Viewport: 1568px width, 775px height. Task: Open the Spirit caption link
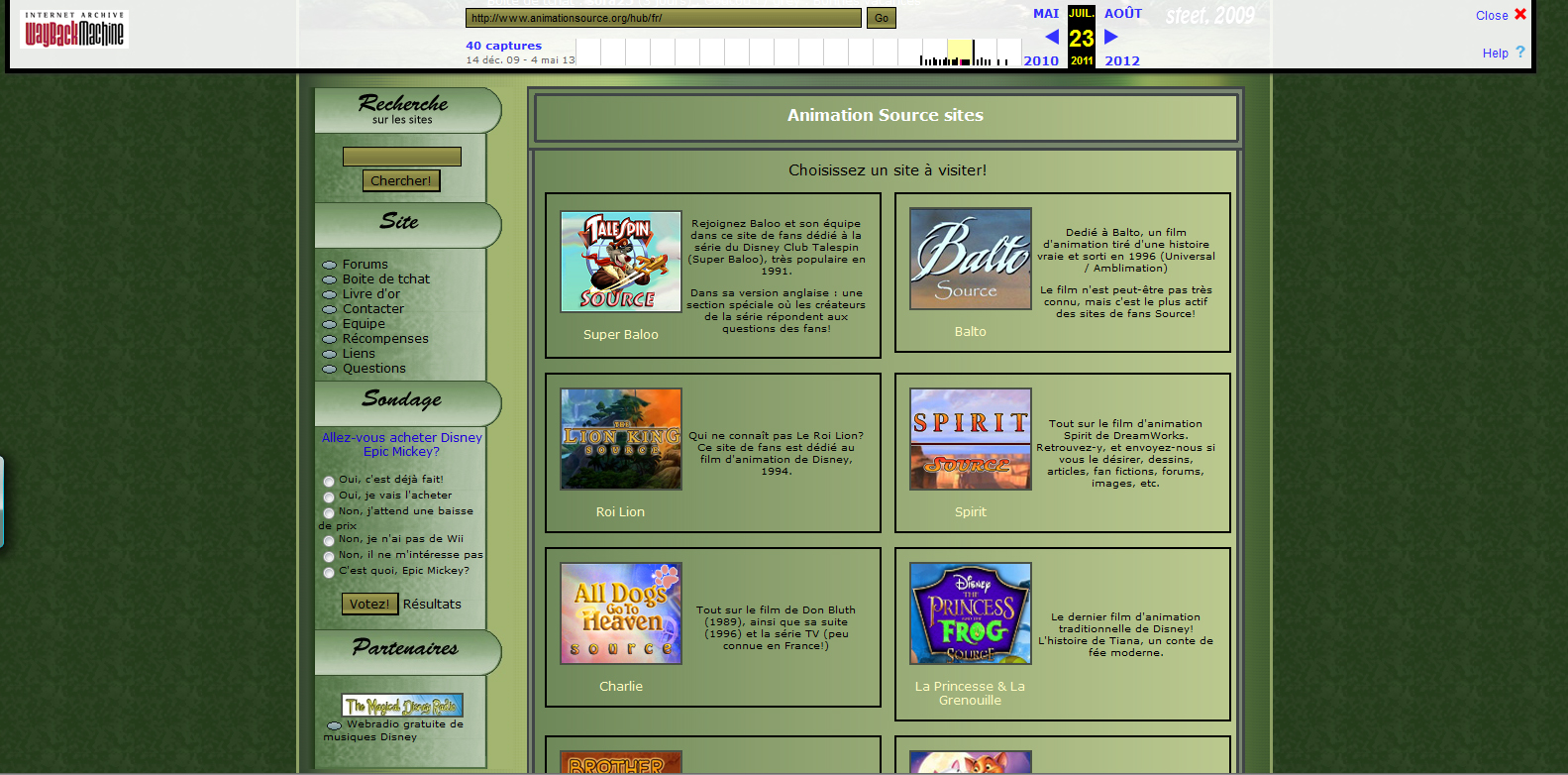click(x=971, y=512)
